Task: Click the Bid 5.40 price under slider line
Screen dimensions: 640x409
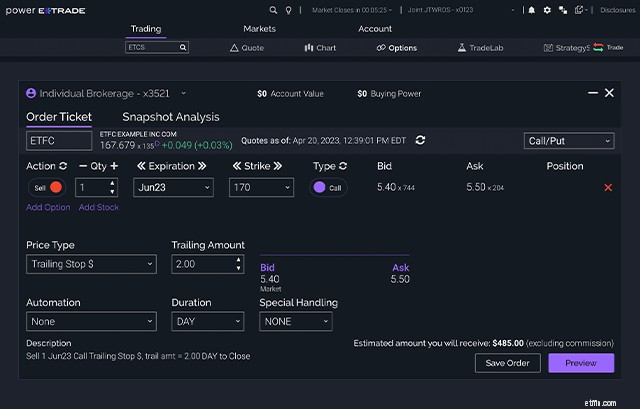Action: [270, 279]
